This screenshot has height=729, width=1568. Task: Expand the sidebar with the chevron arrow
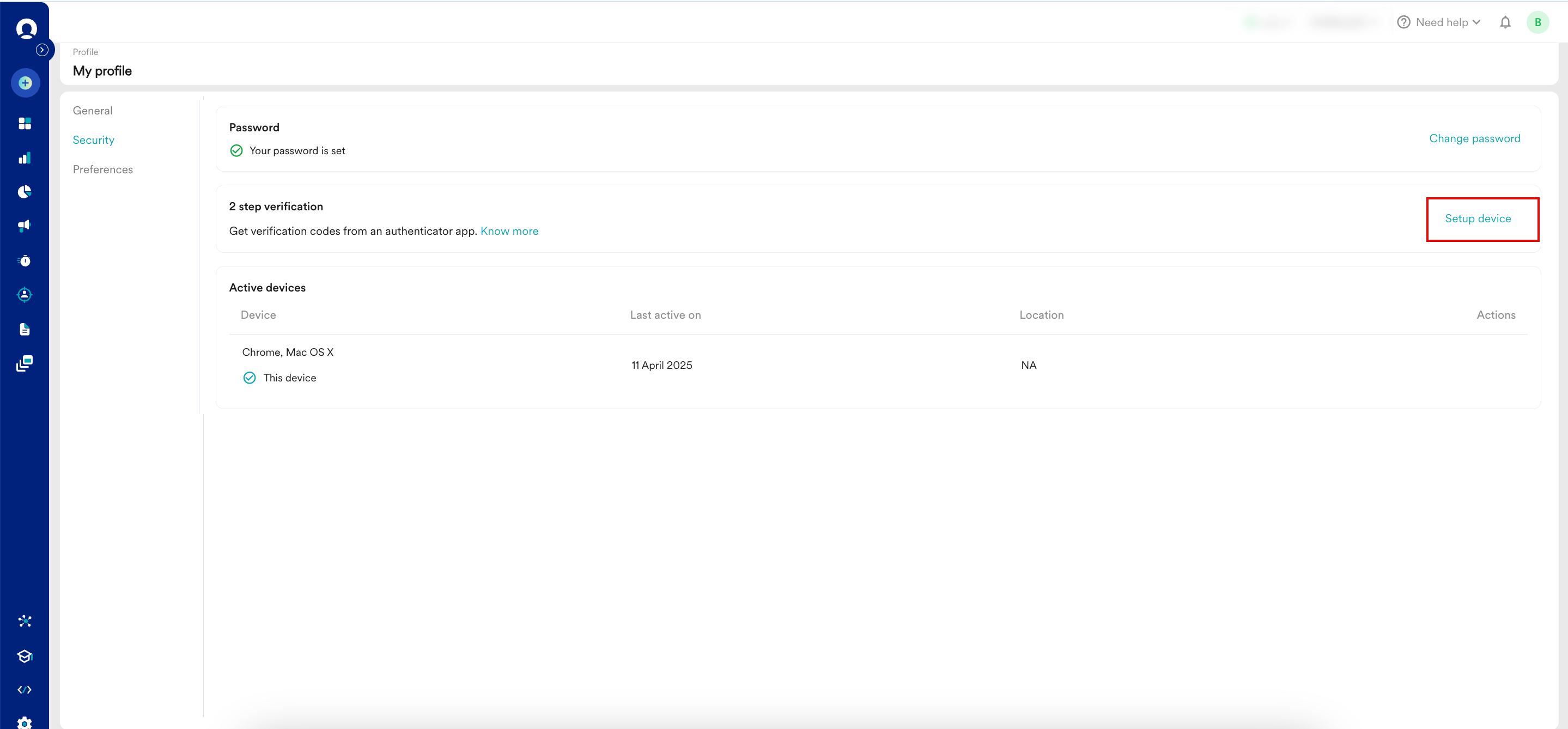[42, 50]
